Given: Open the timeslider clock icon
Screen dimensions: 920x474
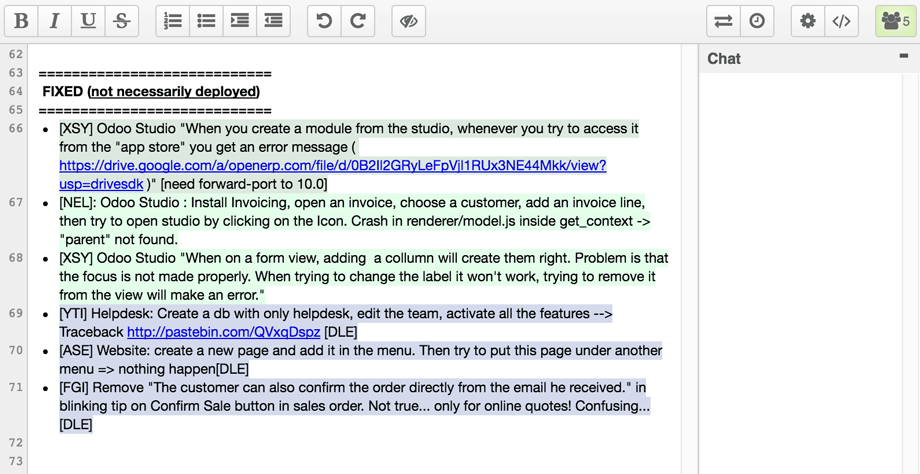Looking at the screenshot, I should tap(757, 21).
